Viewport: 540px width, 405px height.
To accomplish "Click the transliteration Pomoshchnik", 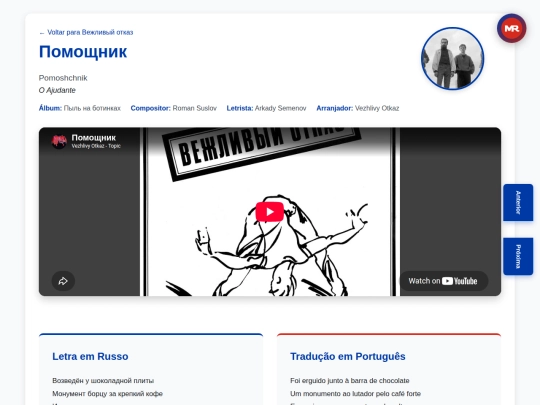I will [x=63, y=78].
